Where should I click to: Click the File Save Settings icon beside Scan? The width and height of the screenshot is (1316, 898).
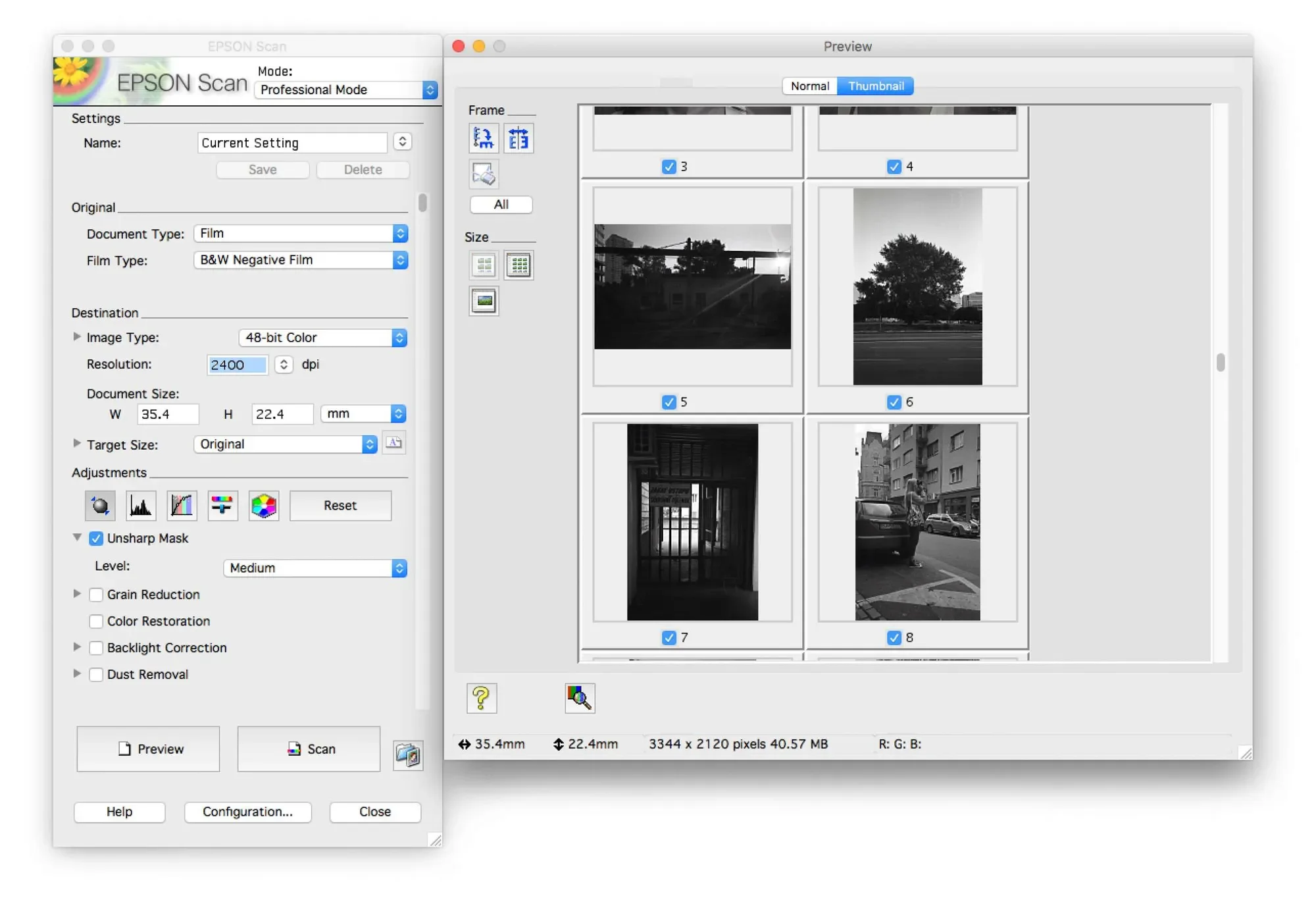point(408,754)
